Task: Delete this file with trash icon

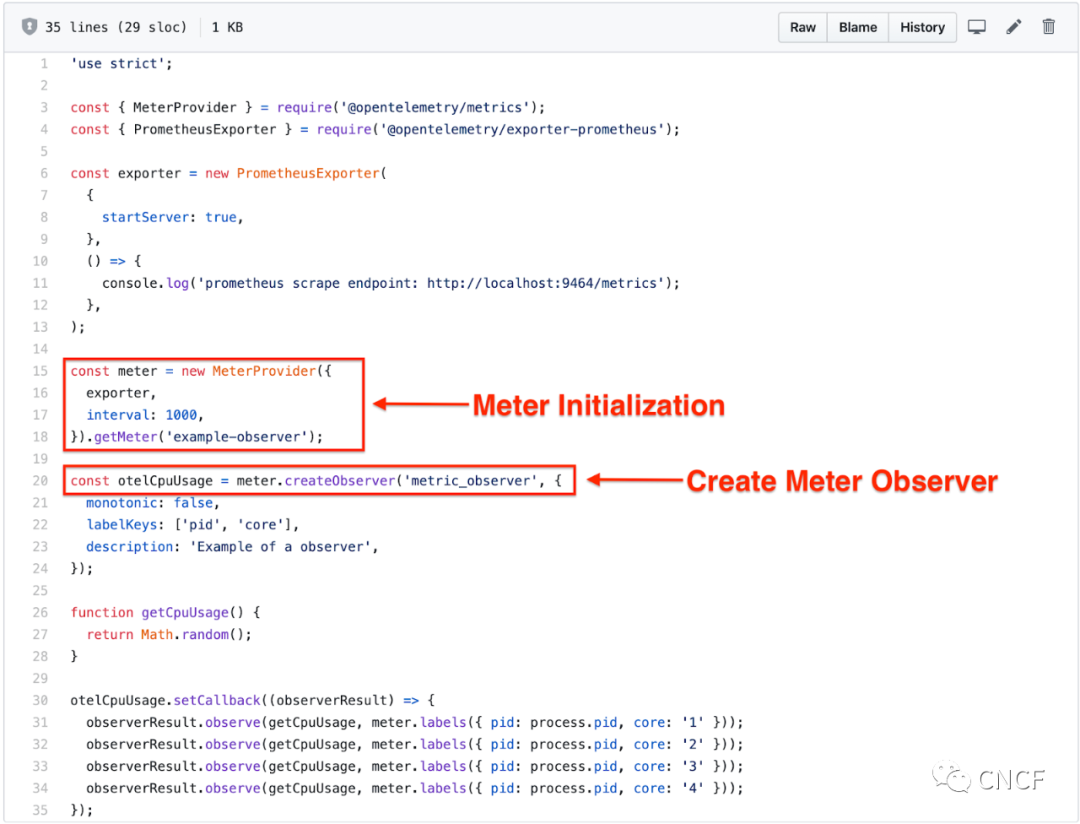Action: coord(1048,27)
